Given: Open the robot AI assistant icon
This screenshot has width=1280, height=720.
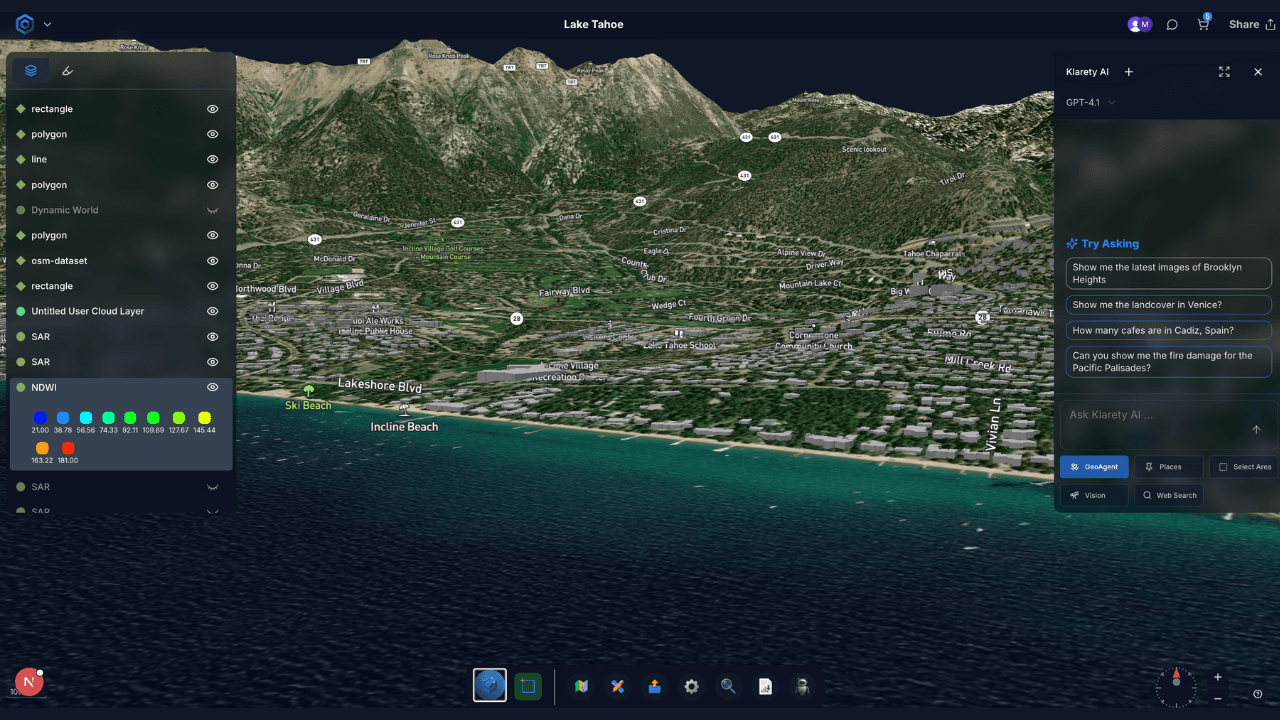Looking at the screenshot, I should pos(801,686).
